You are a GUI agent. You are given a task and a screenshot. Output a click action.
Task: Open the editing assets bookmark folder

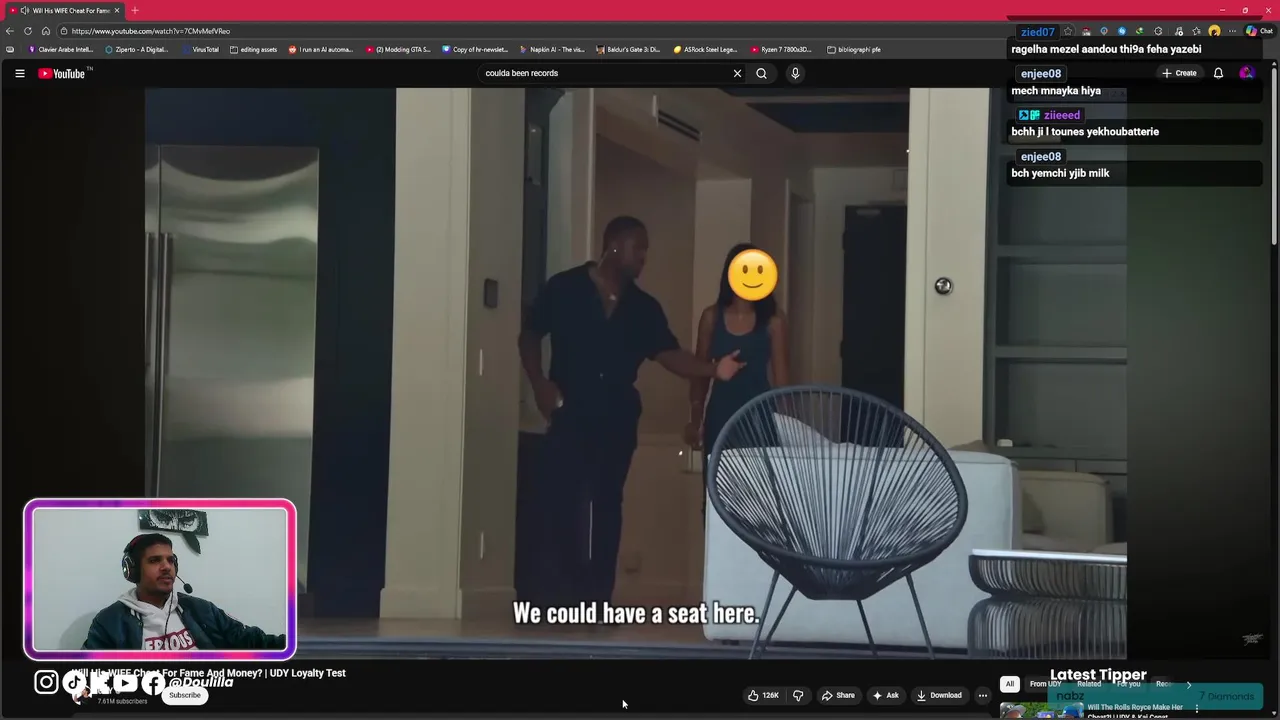(x=253, y=49)
